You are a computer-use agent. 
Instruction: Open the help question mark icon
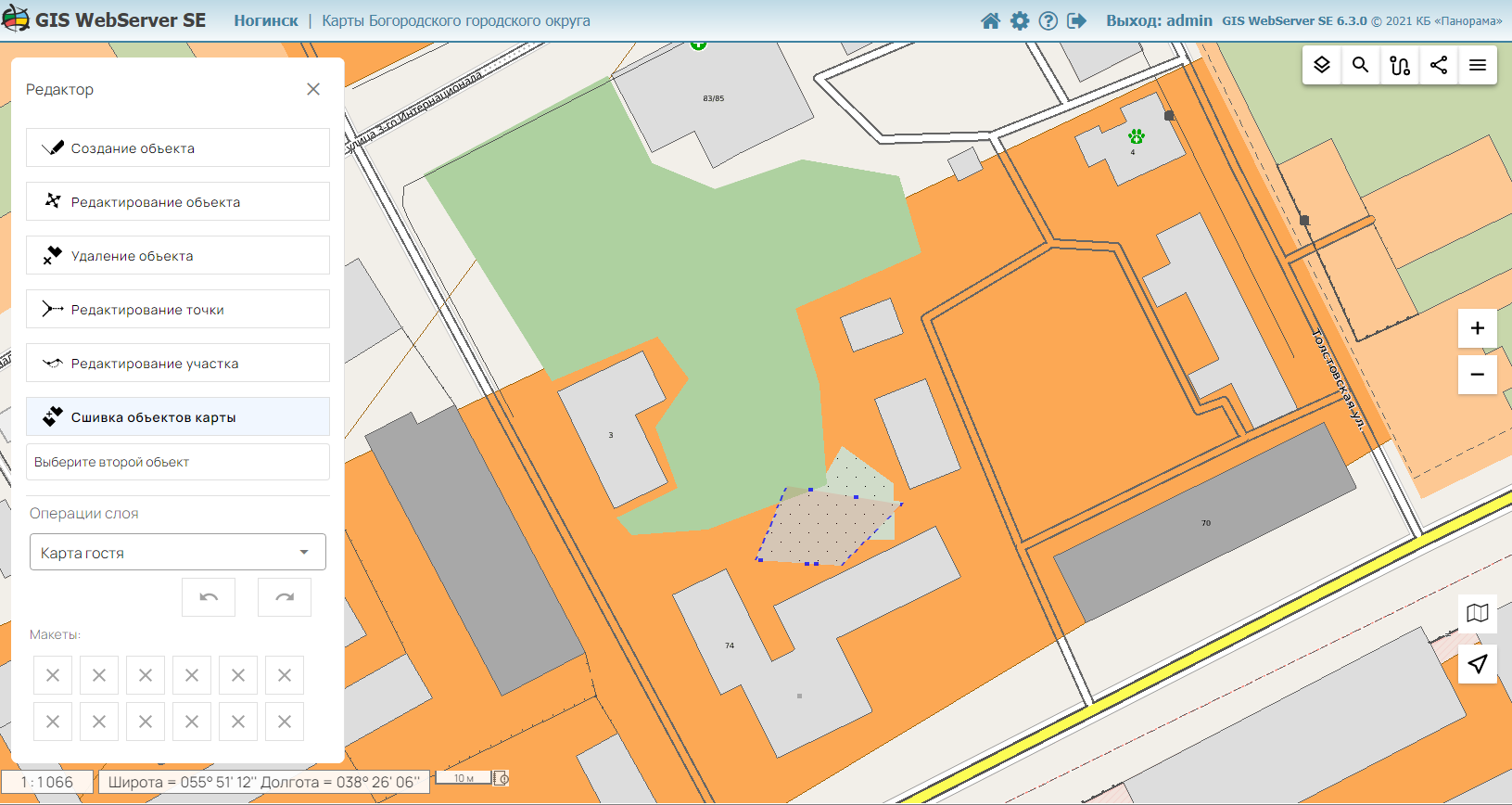pos(1048,20)
